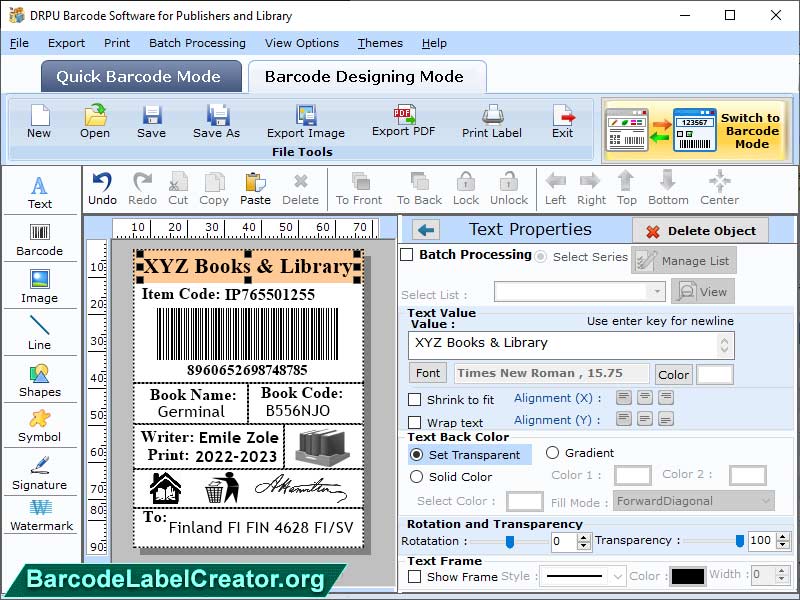Screen dimensions: 800x600
Task: Create a New label file
Action: point(39,121)
